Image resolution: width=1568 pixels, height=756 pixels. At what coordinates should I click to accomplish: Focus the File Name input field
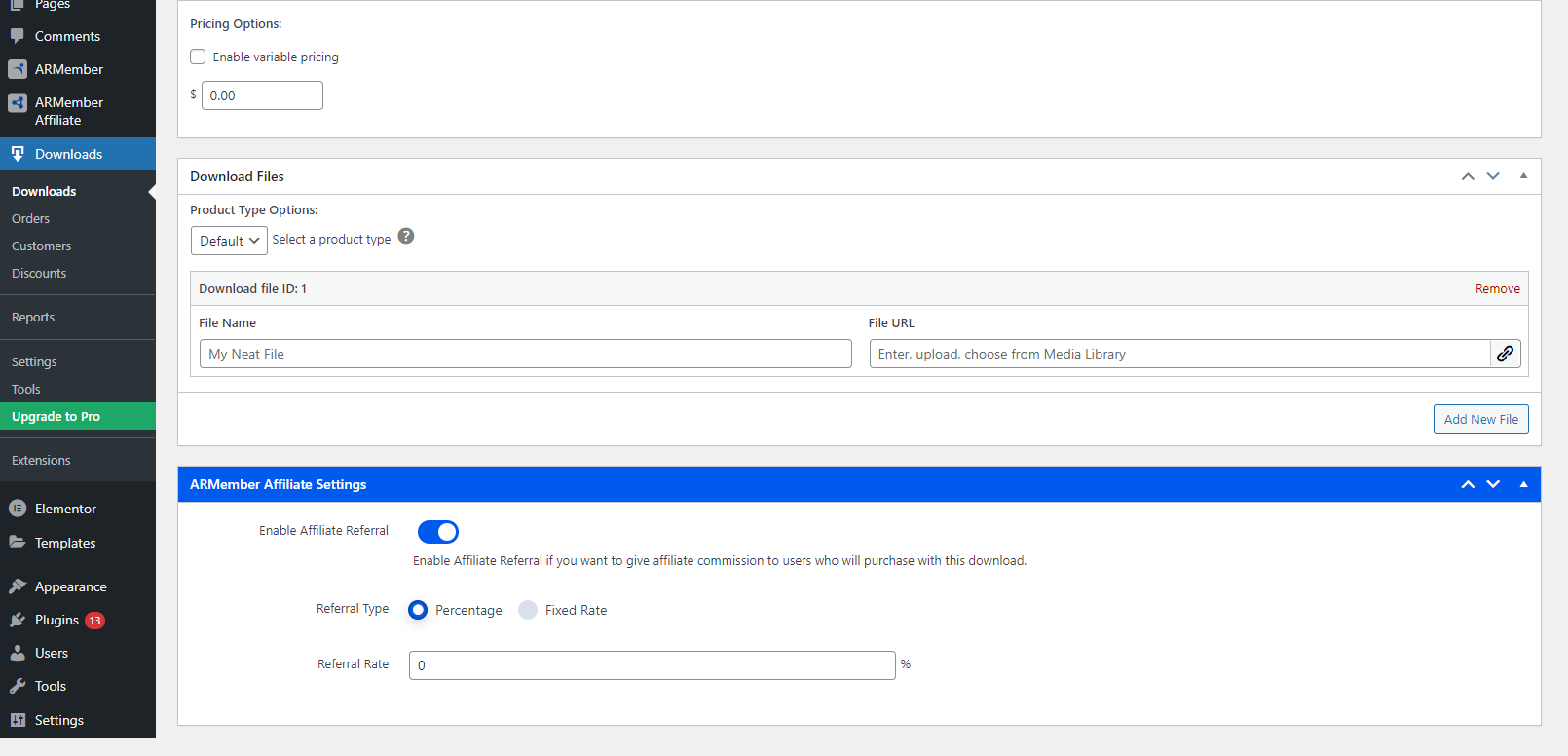point(526,354)
